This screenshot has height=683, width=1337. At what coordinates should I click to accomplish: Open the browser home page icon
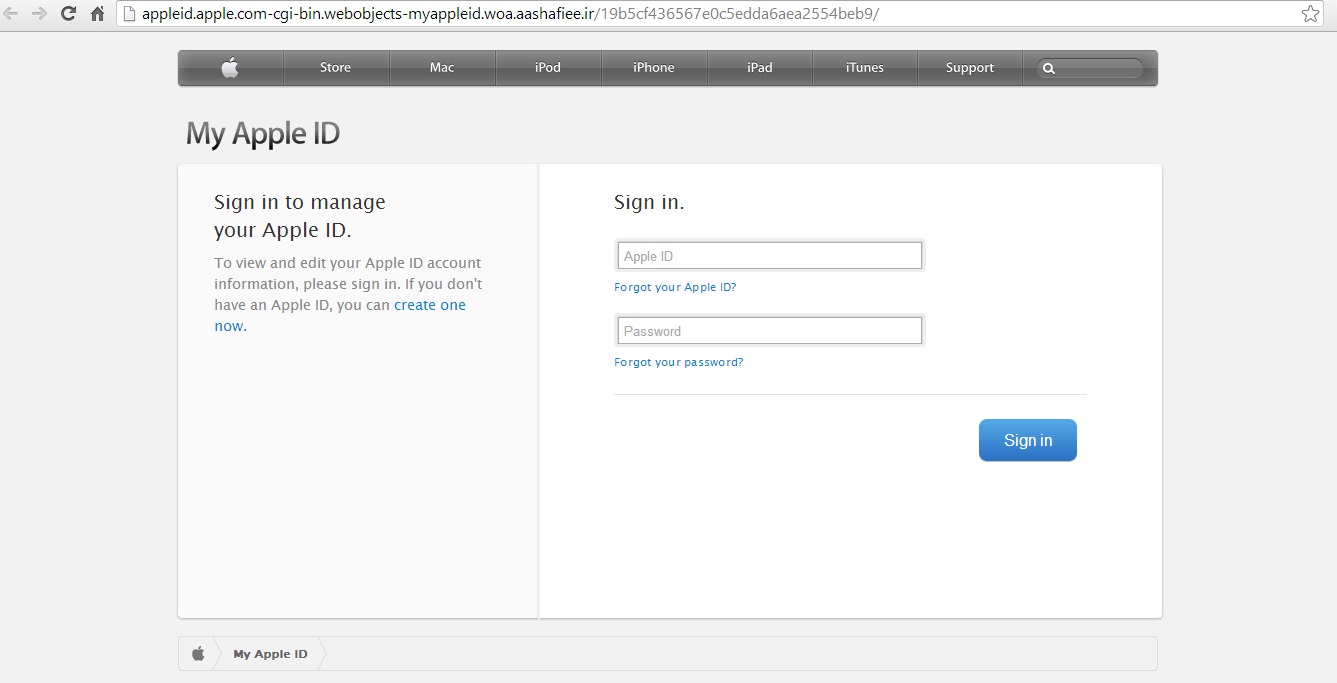coord(97,14)
